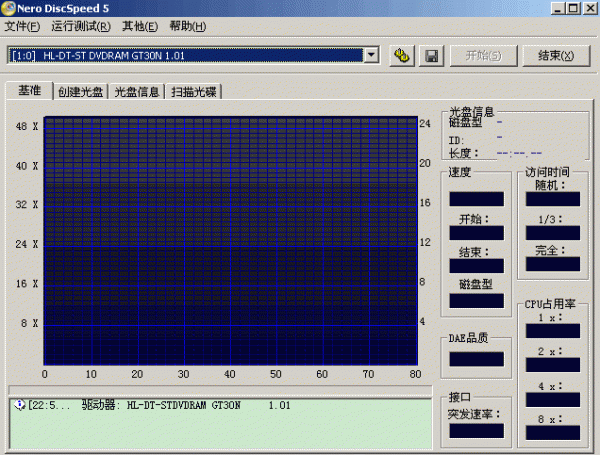Click the 磁盘型 value dash in 光盘信息
The width and height of the screenshot is (600, 455).
(499, 122)
